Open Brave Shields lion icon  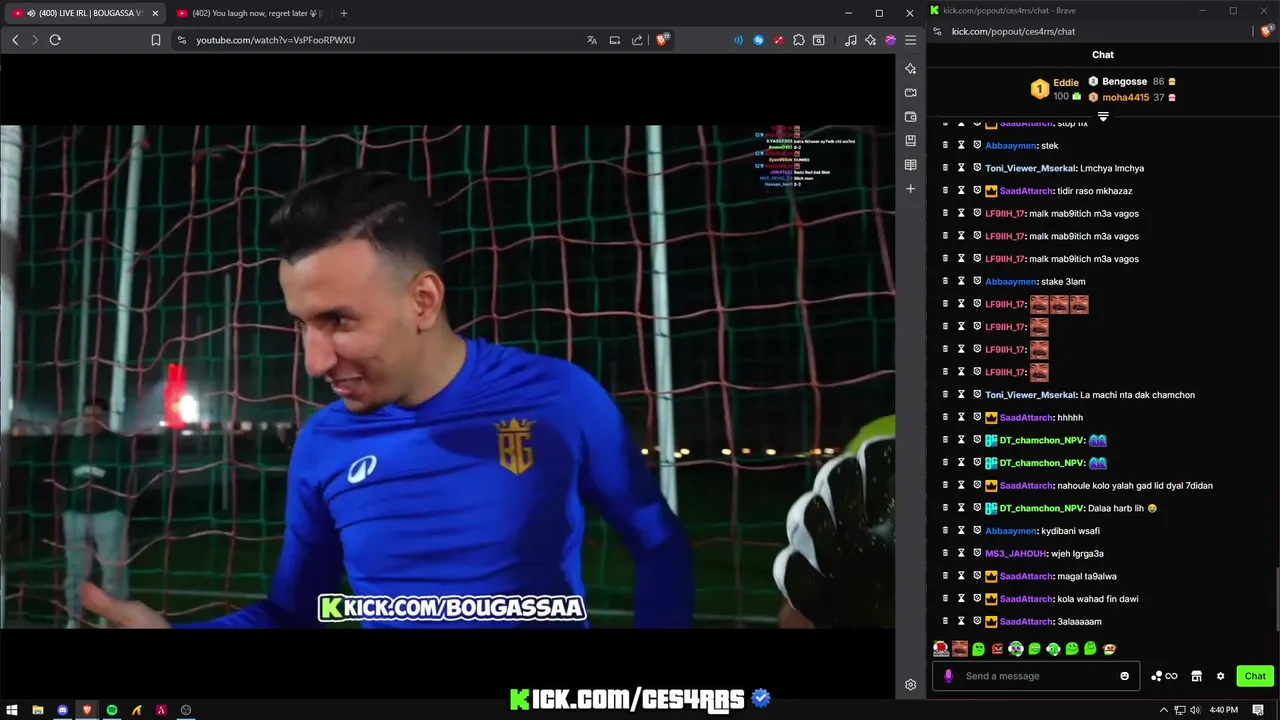point(662,40)
